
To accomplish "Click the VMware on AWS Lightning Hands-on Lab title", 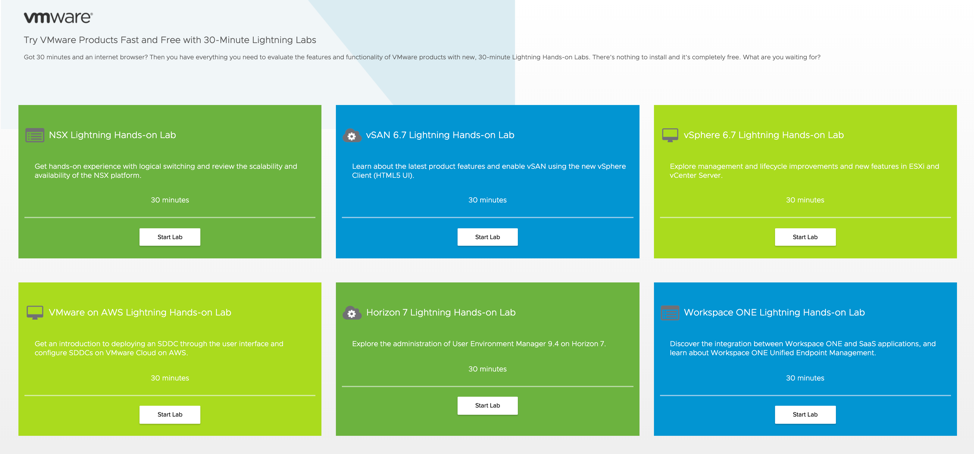I will pos(140,312).
